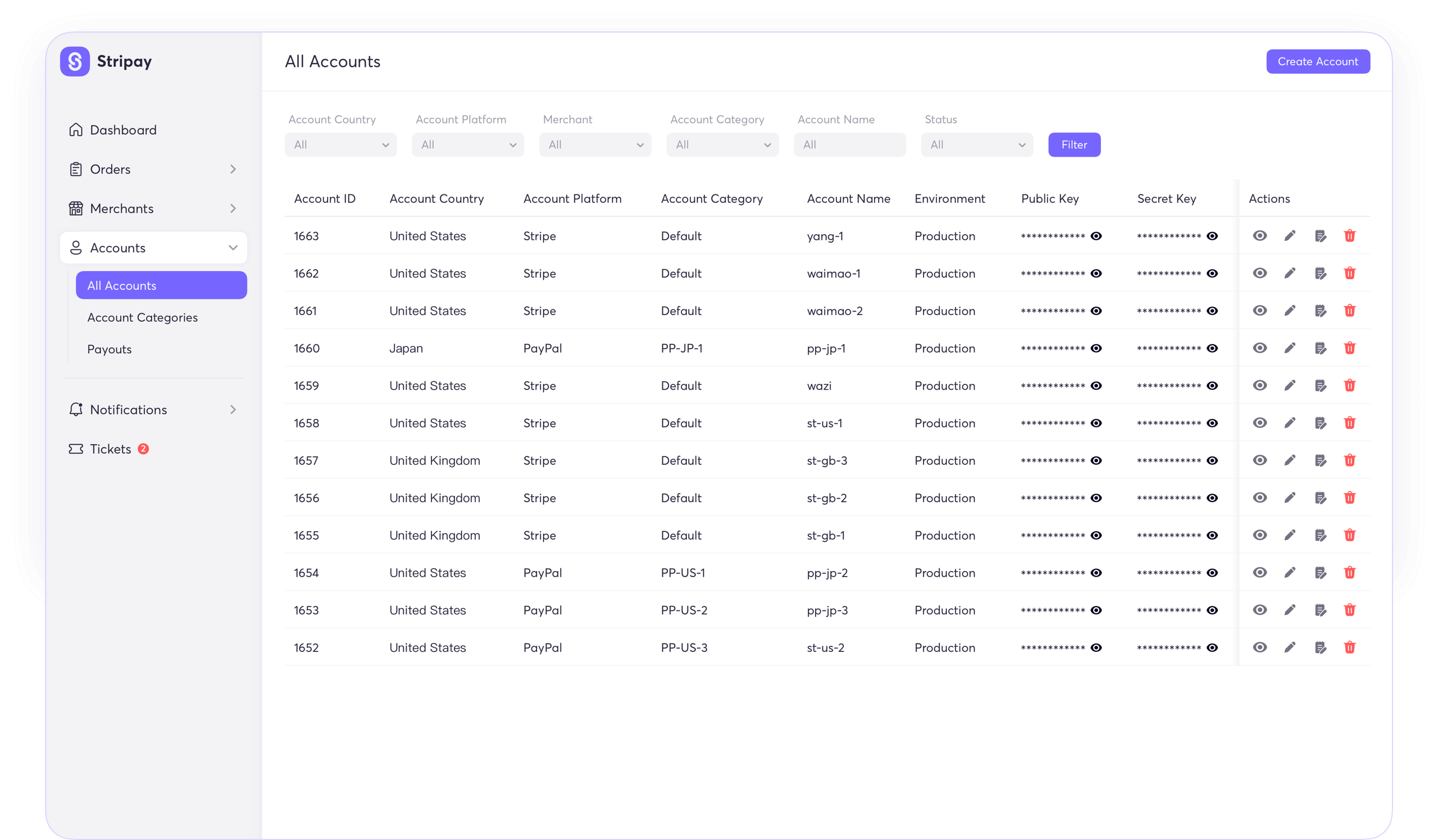Delete account st-gb-3

[1350, 460]
